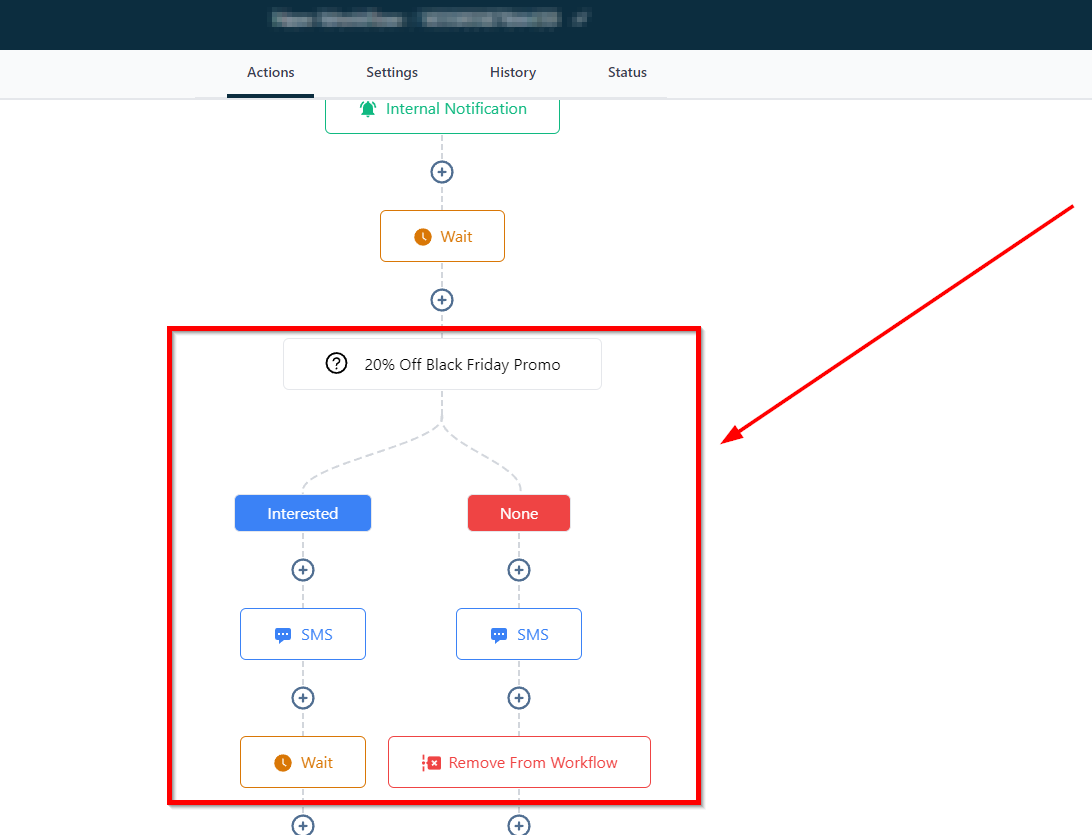The image size is (1092, 835).
Task: Click the Remove From Workflow icon
Action: click(431, 763)
